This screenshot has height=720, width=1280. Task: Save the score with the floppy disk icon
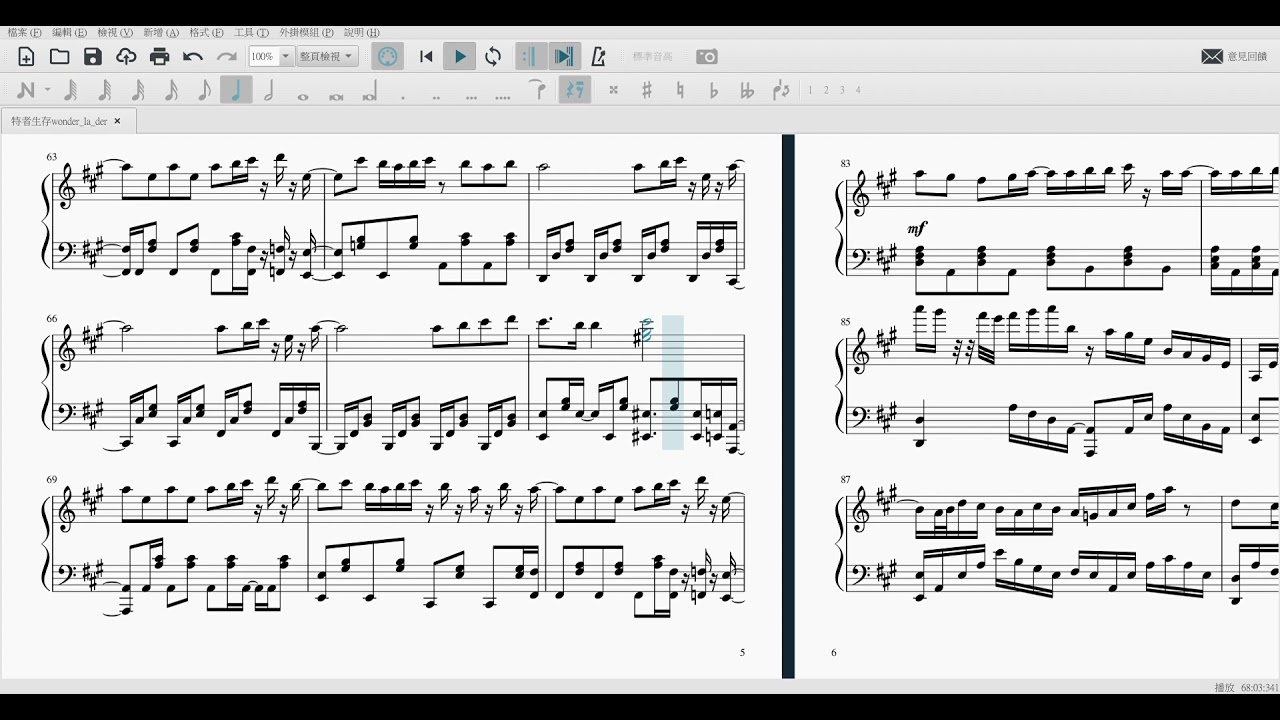(x=93, y=57)
